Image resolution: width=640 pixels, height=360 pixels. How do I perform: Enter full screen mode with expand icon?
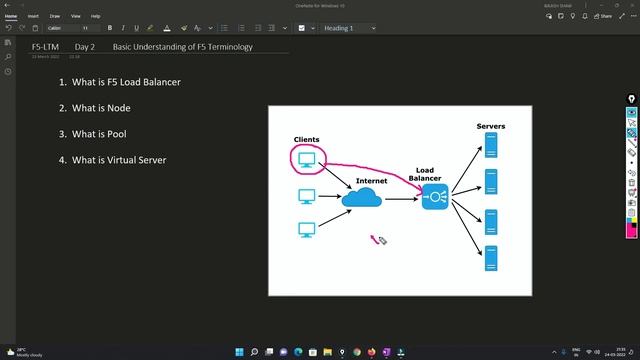click(x=622, y=16)
